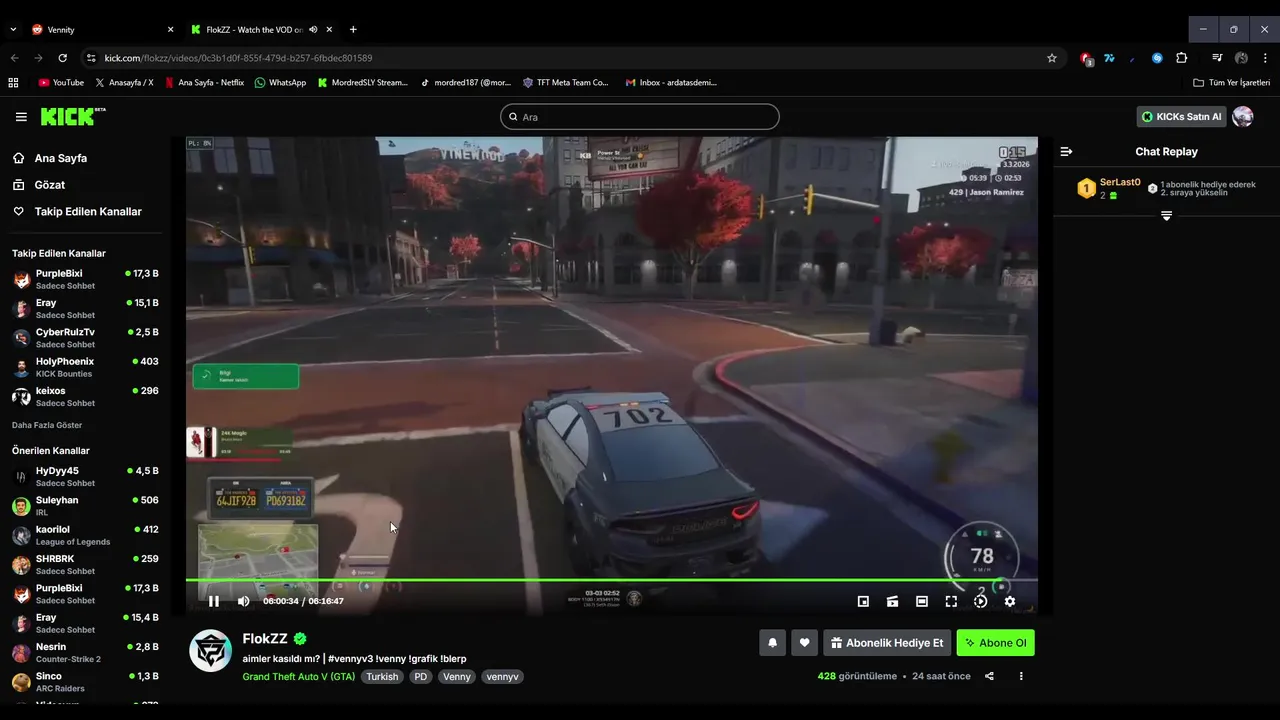The width and height of the screenshot is (1280, 720).
Task: Open the tab search dropdown arrow
Action: click(x=13, y=29)
